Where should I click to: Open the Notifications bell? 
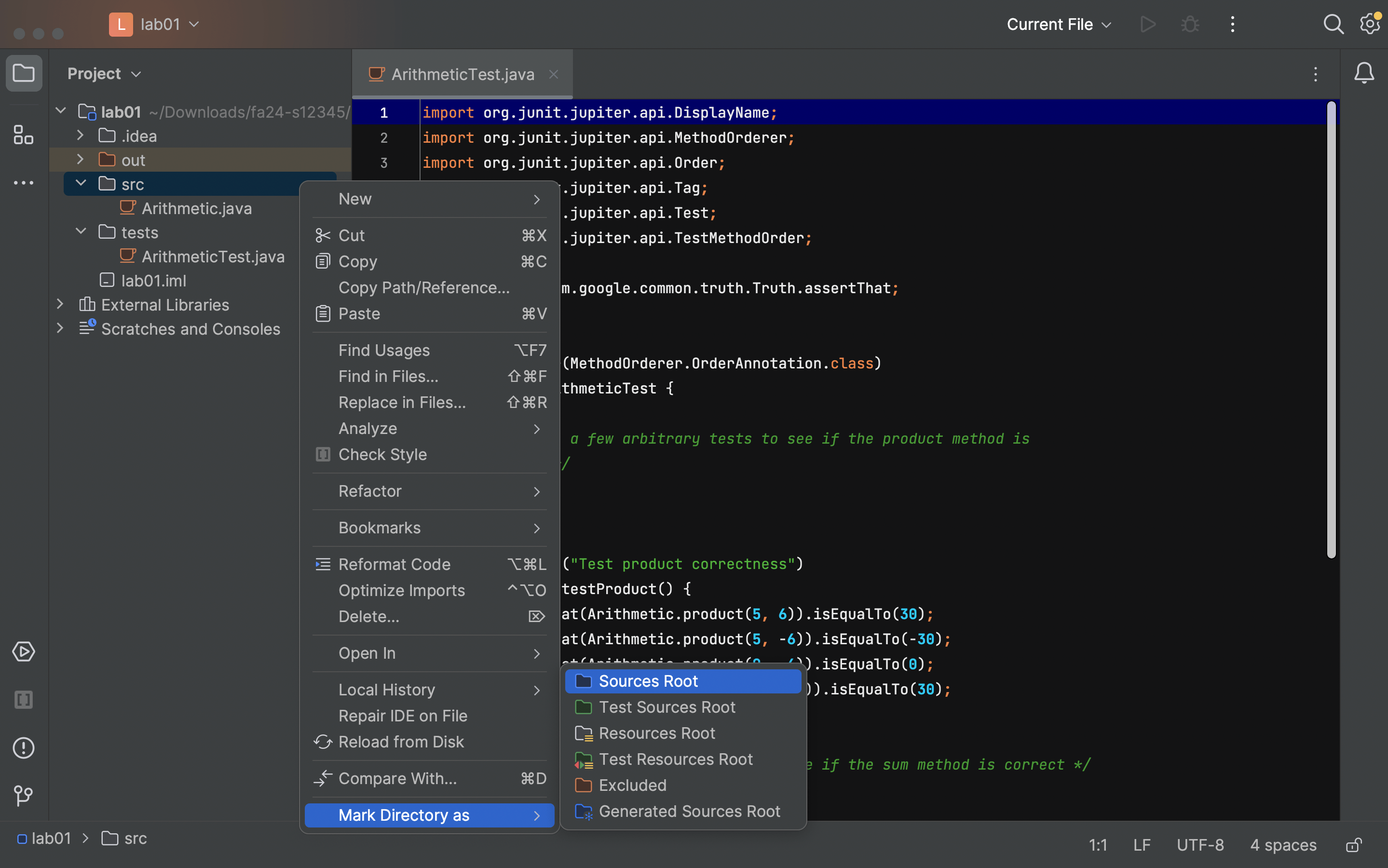click(x=1363, y=73)
